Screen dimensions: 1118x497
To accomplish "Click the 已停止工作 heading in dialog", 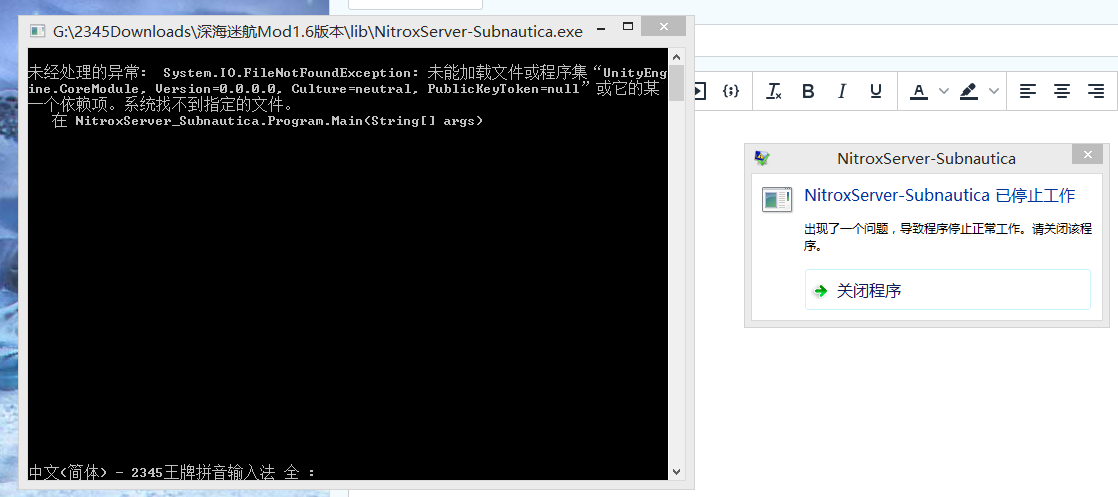I will [x=939, y=195].
